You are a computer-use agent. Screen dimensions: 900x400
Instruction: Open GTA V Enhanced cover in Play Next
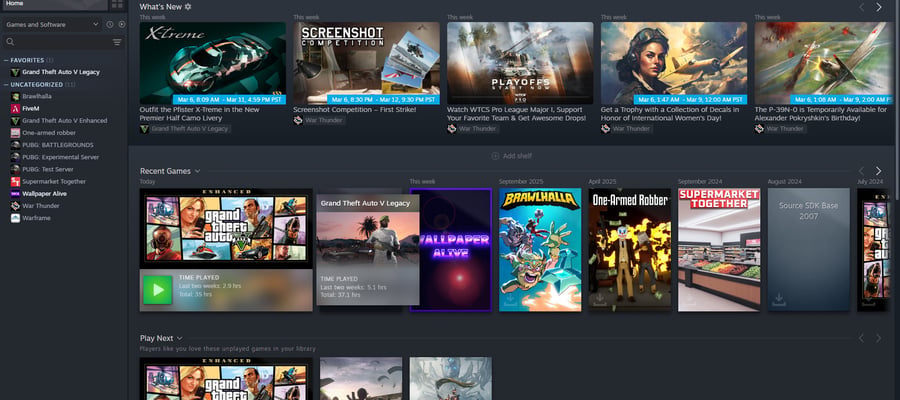coord(226,379)
